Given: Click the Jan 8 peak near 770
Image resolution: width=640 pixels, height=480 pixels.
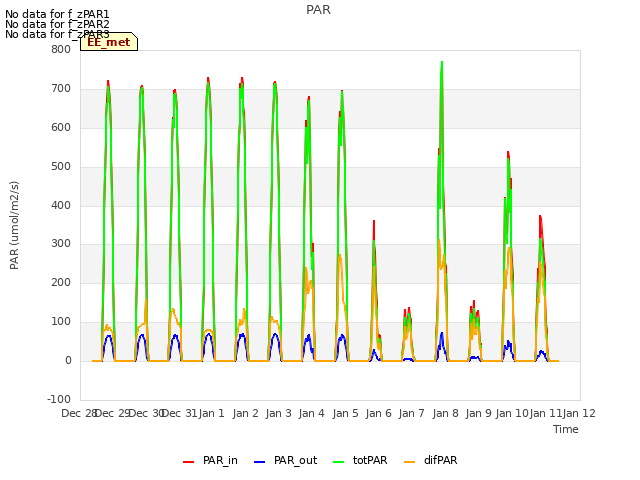Looking at the screenshot, I should (442, 63).
